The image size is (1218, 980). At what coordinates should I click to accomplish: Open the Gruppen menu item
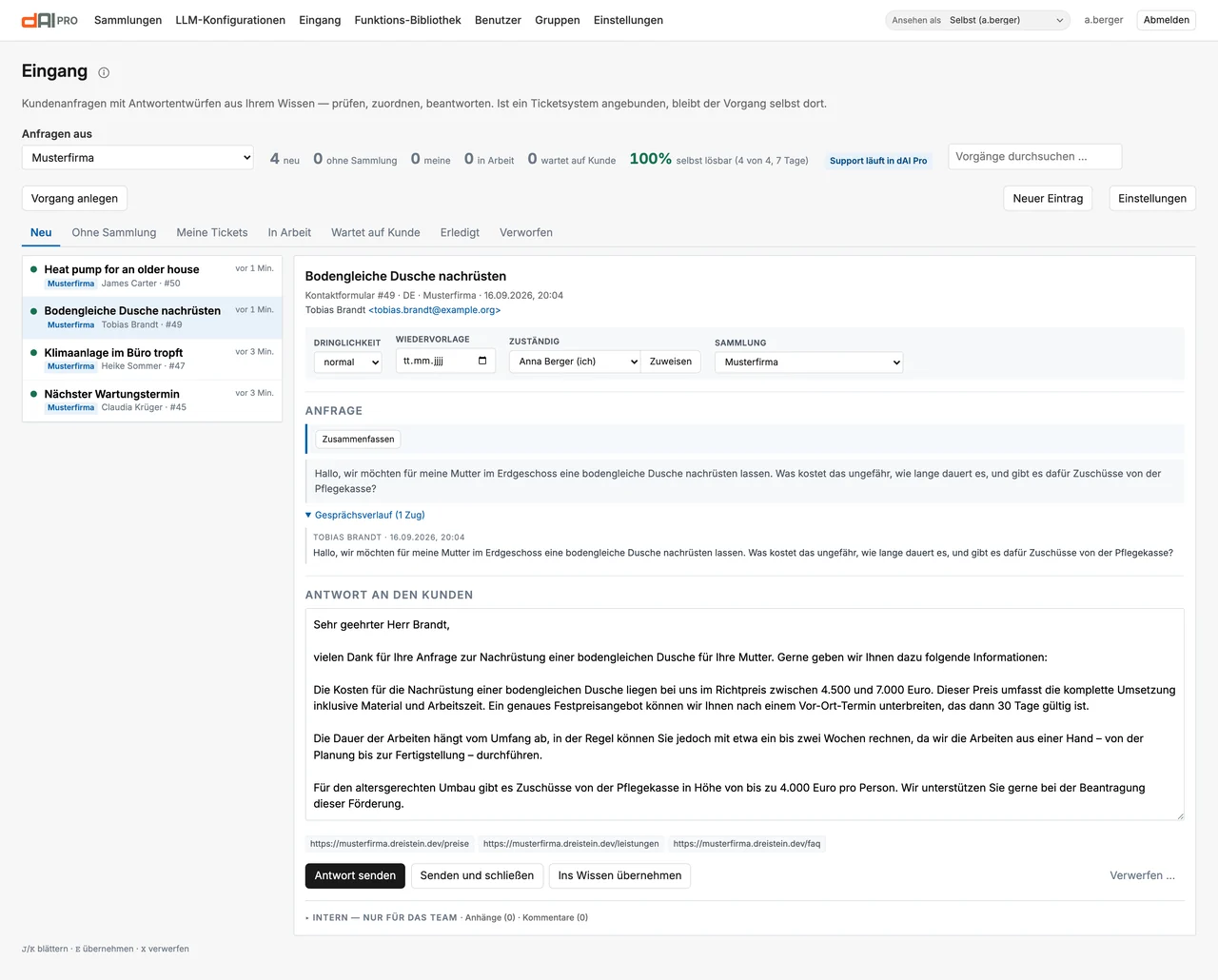[558, 20]
